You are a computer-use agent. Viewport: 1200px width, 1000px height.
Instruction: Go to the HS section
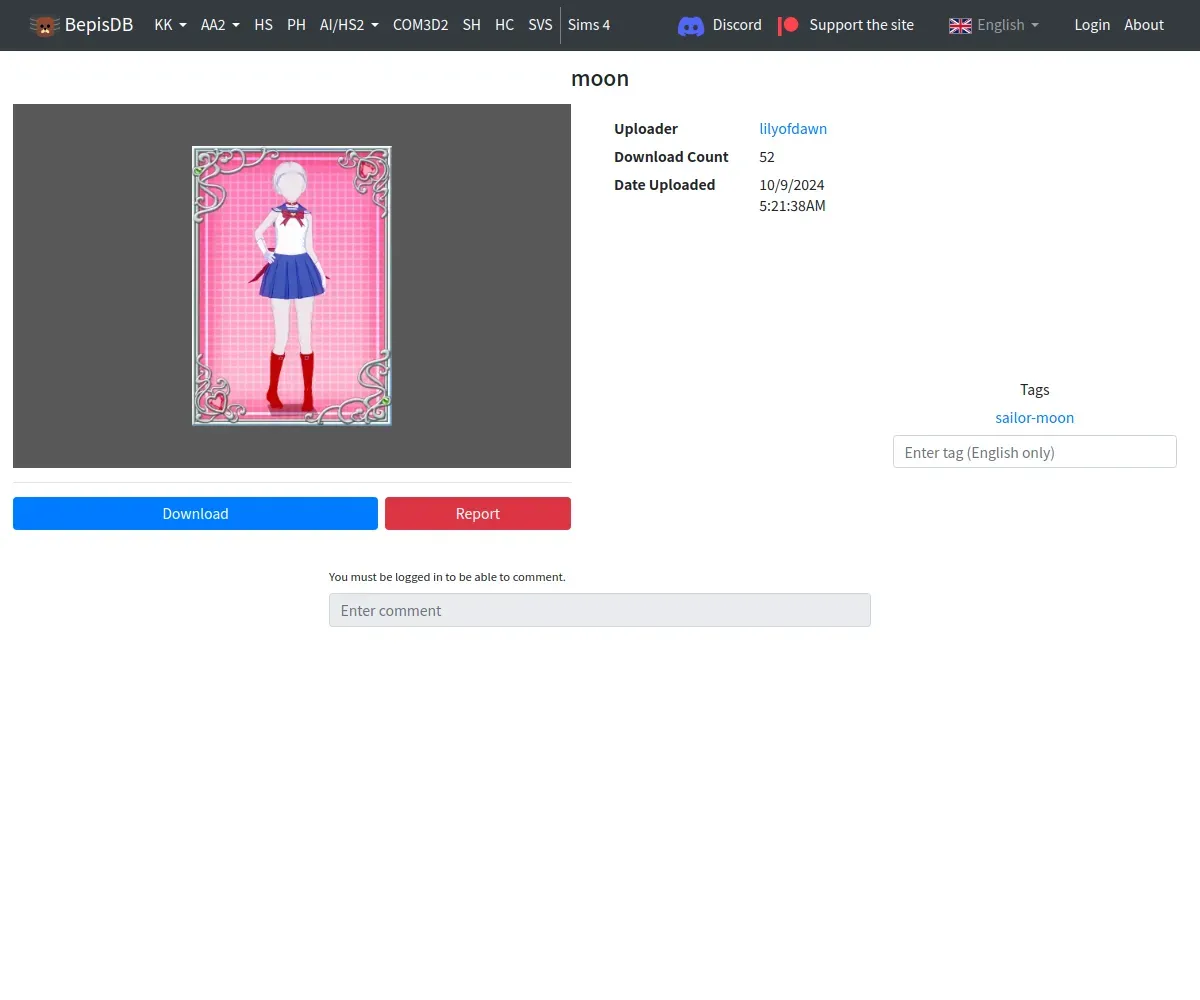263,25
